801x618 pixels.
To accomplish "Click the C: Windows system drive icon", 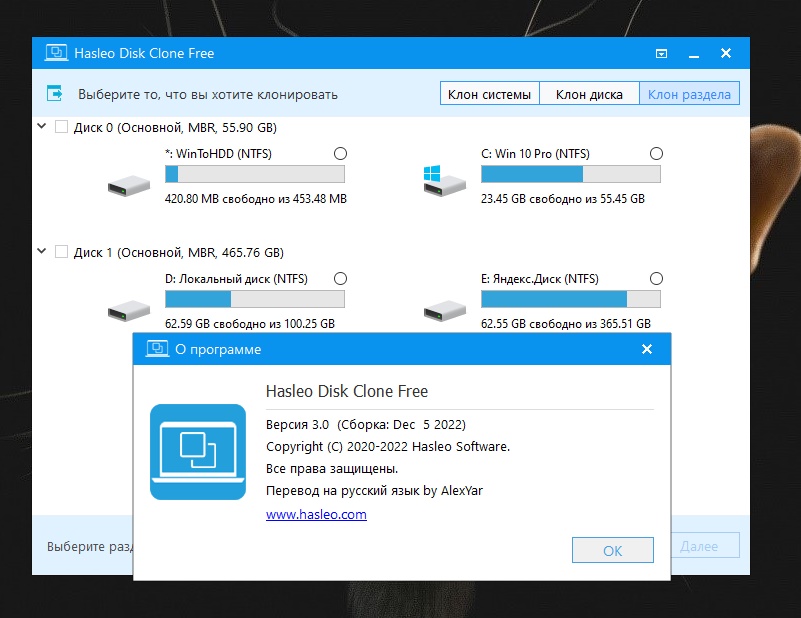I will pyautogui.click(x=444, y=181).
